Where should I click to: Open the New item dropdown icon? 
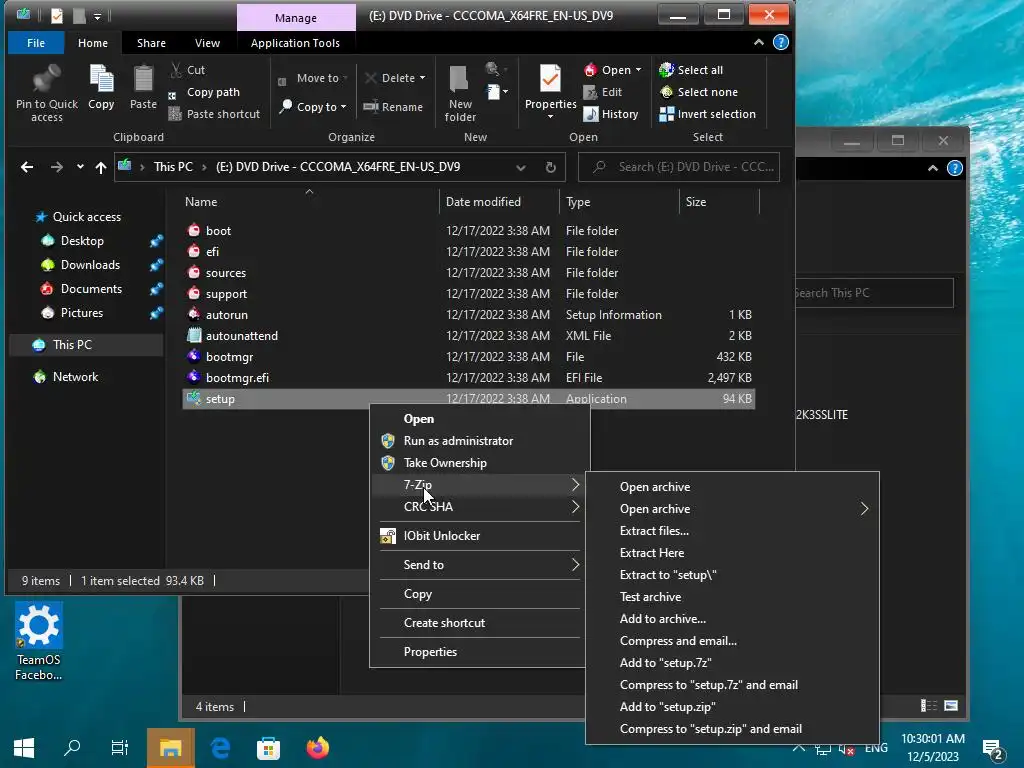tap(497, 92)
